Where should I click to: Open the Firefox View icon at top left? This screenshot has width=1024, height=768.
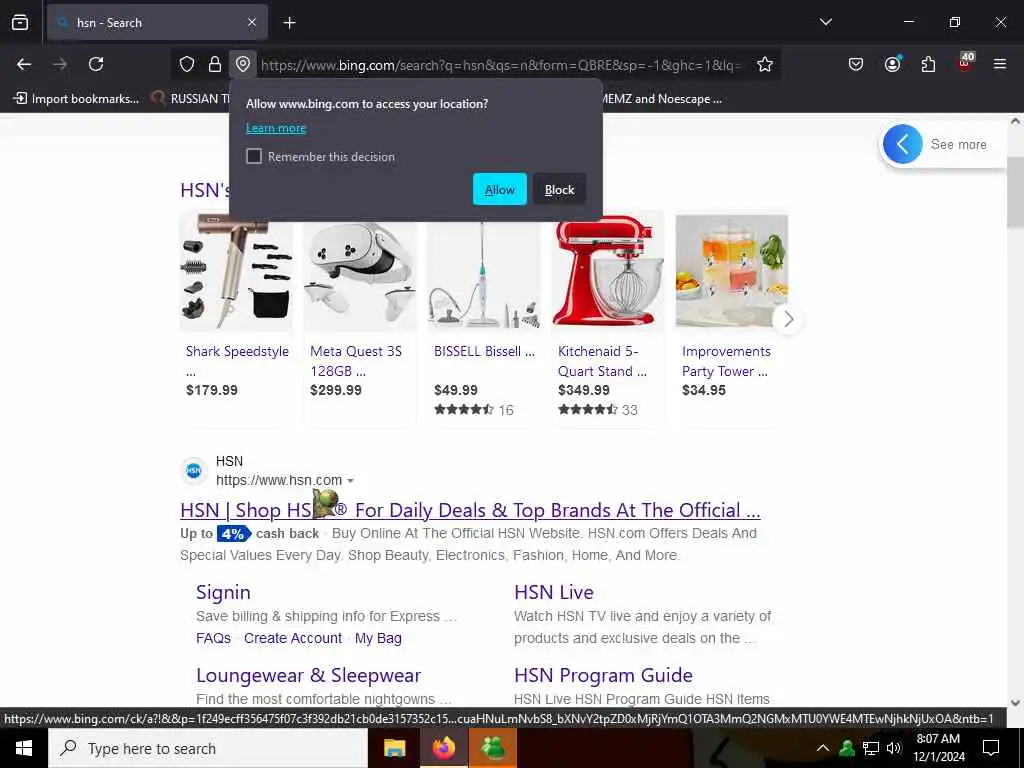pyautogui.click(x=20, y=22)
